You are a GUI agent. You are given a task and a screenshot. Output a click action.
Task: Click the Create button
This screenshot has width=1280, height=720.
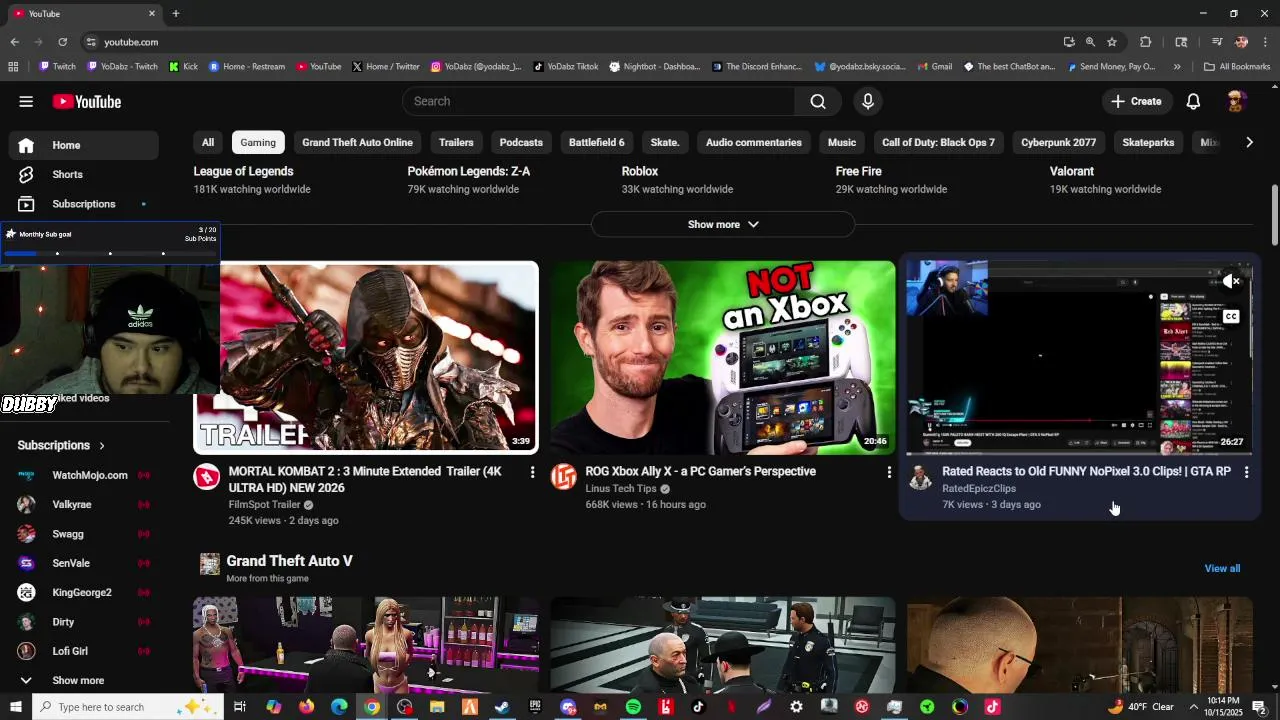[1136, 101]
